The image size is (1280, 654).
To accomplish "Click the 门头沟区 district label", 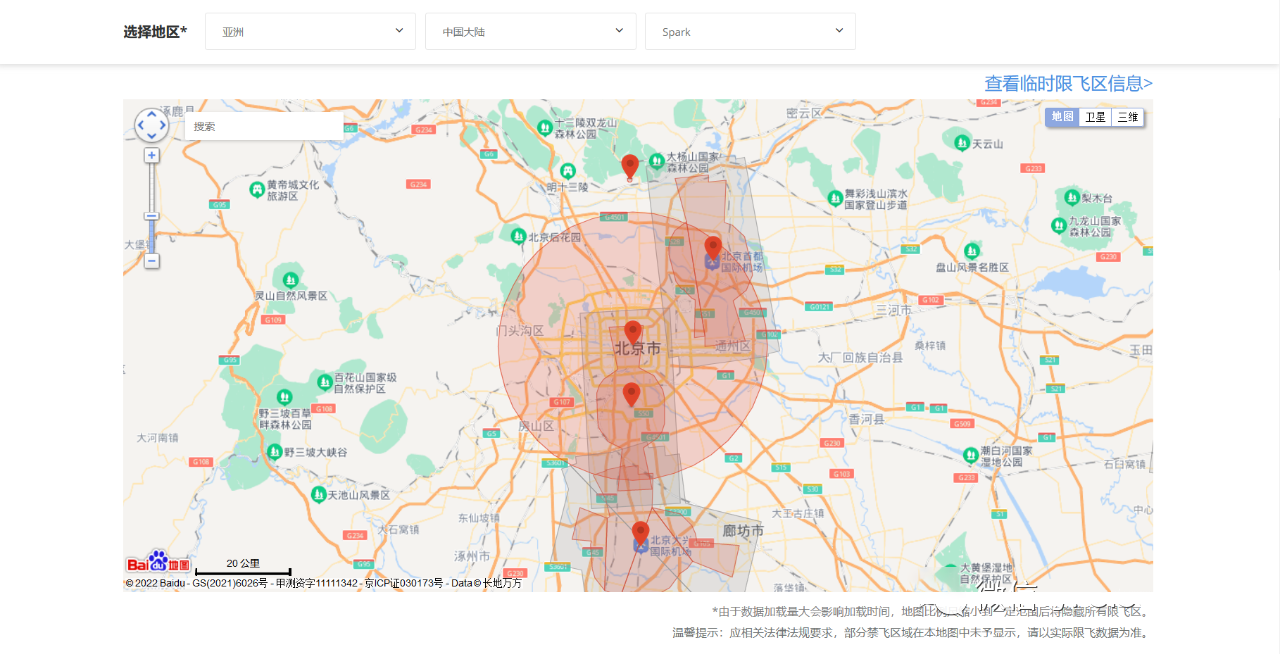I will pyautogui.click(x=519, y=331).
